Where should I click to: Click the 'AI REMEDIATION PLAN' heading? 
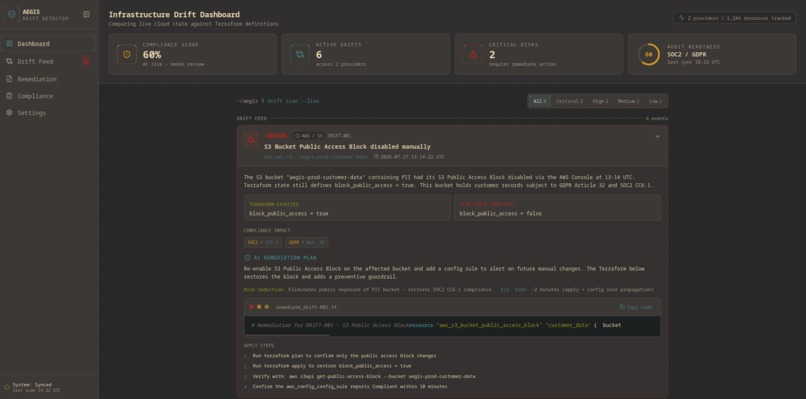click(x=285, y=258)
